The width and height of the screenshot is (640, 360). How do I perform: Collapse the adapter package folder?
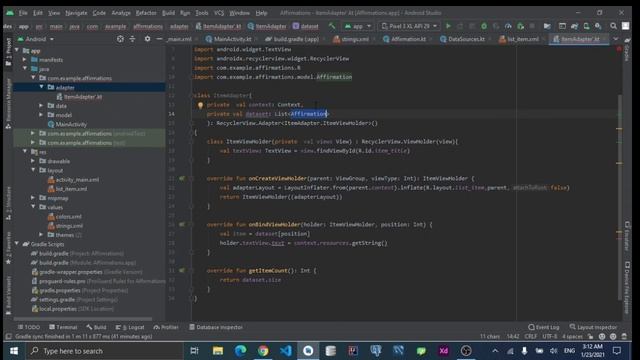click(x=41, y=87)
